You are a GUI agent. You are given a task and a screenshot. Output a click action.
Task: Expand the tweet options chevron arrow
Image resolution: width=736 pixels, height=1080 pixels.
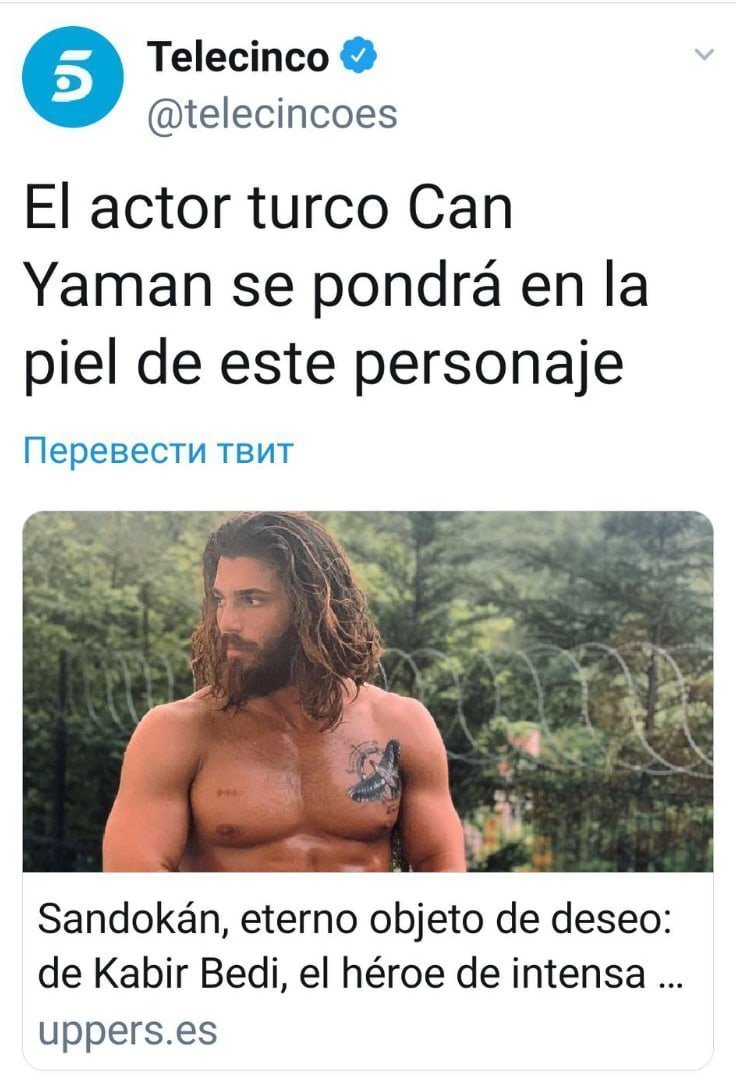pos(704,54)
